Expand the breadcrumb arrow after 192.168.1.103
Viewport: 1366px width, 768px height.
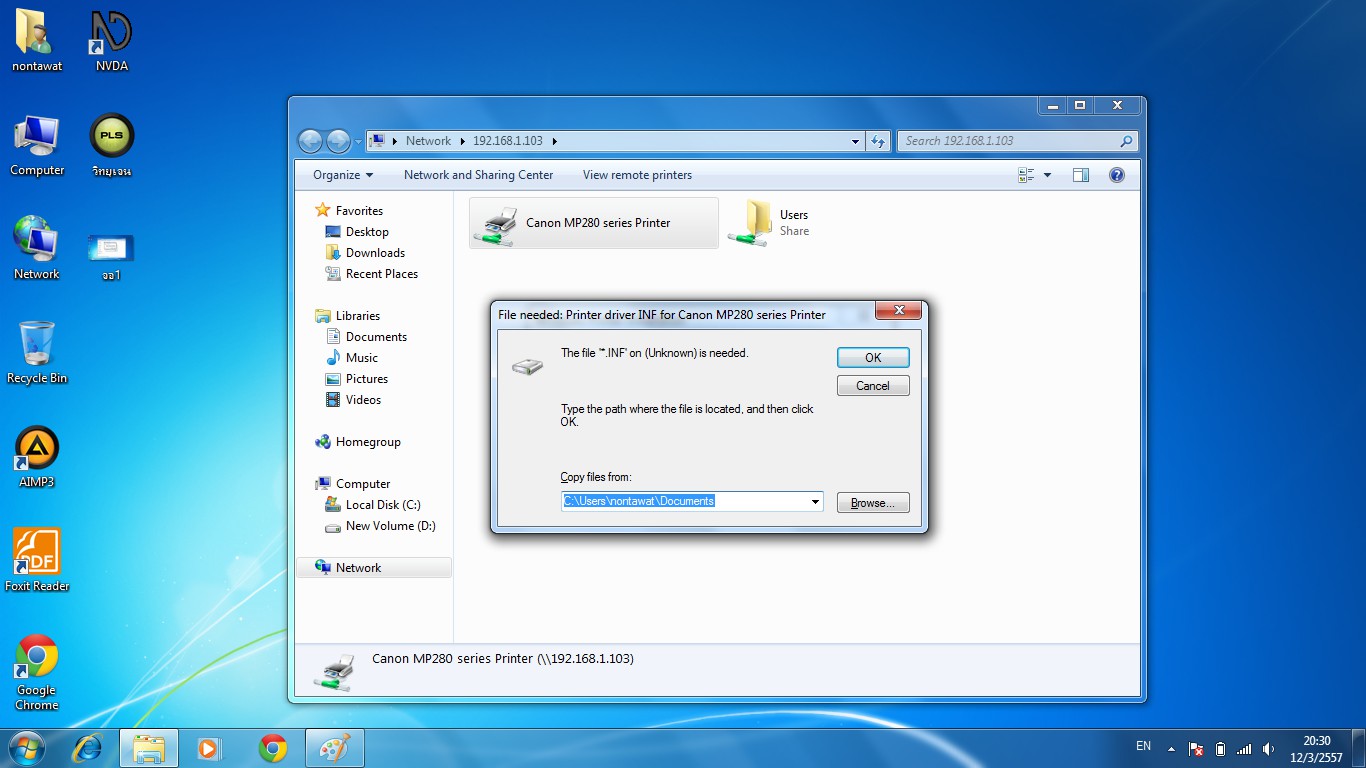tap(555, 141)
